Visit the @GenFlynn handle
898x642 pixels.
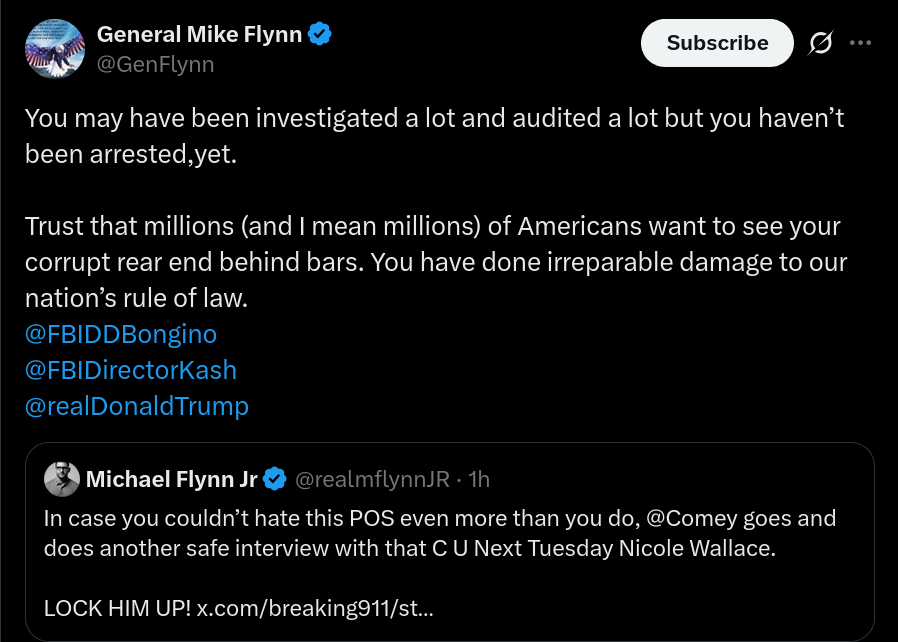156,64
